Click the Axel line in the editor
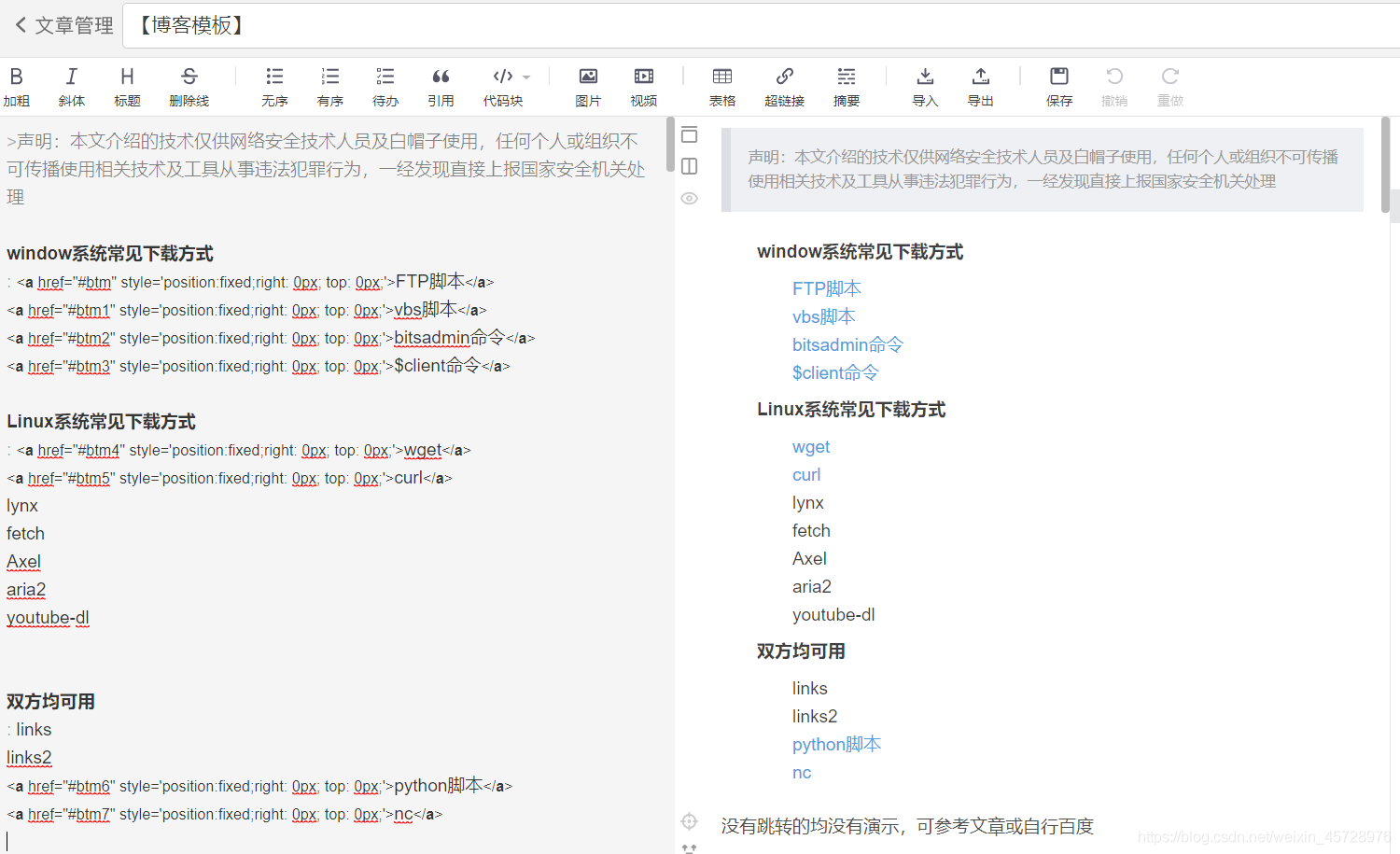1400x854 pixels. [23, 562]
